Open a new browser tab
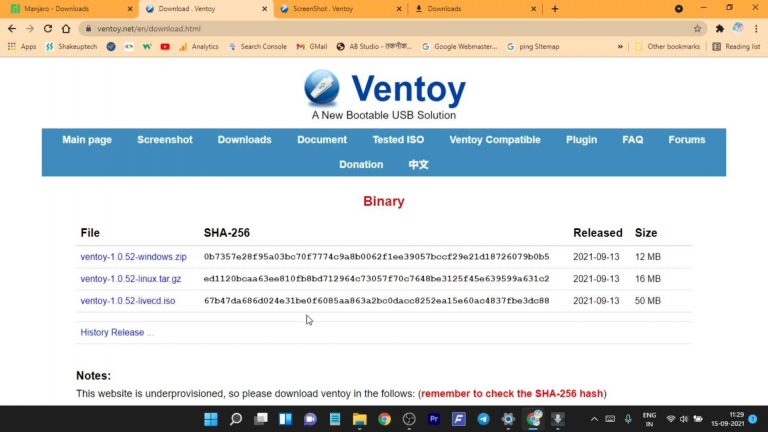Viewport: 768px width, 432px height. [555, 9]
